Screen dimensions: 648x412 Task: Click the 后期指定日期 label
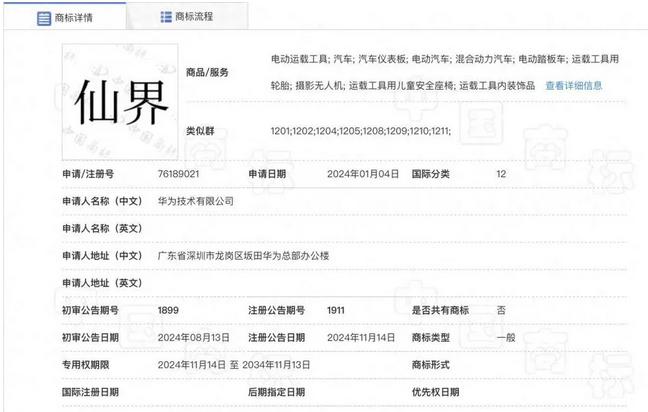(x=276, y=392)
